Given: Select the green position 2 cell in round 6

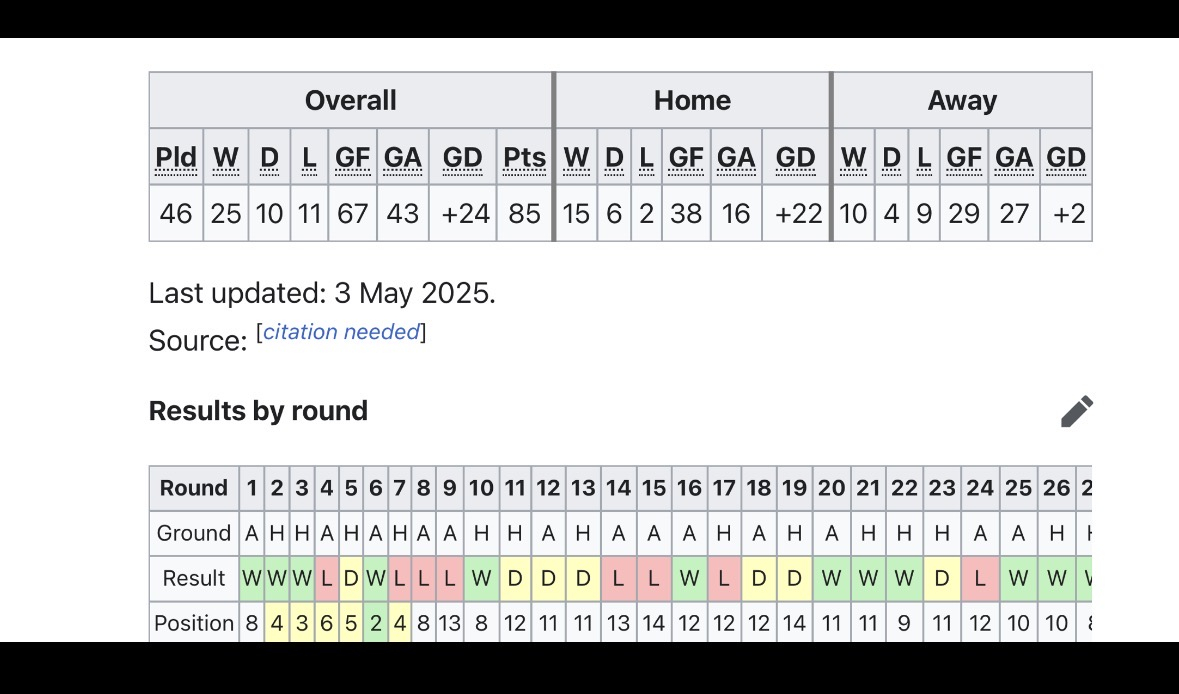Looking at the screenshot, I should (375, 623).
